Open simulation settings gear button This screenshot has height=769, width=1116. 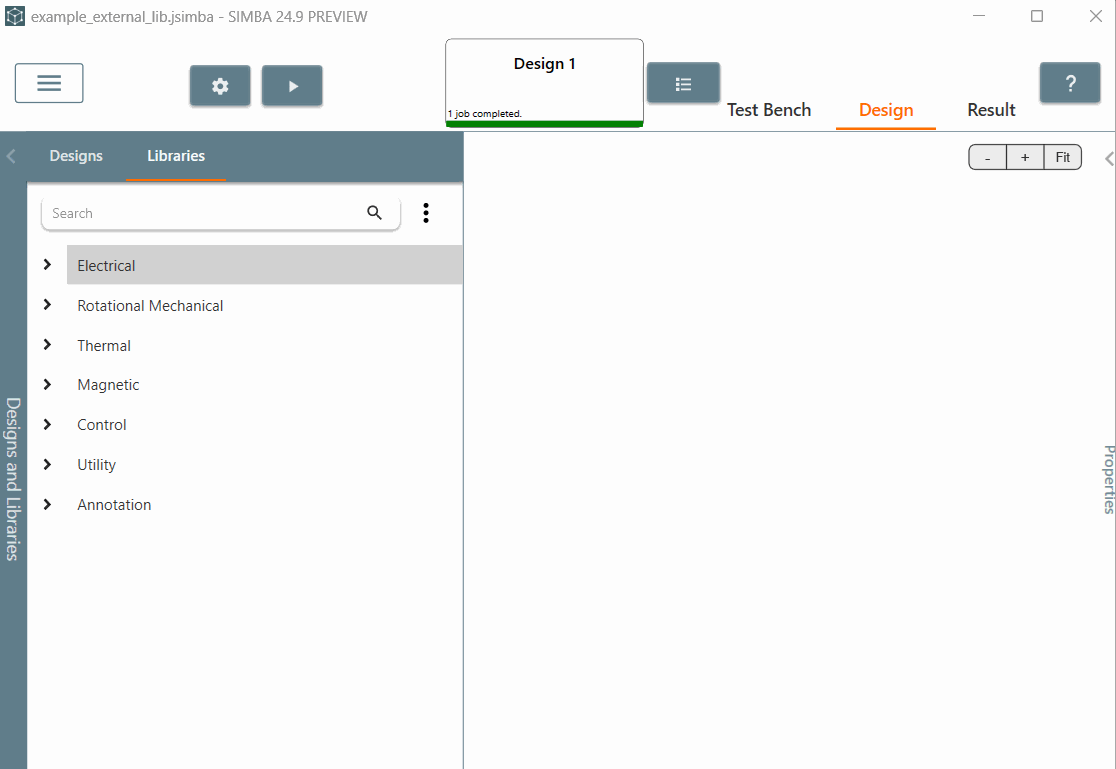coord(220,86)
